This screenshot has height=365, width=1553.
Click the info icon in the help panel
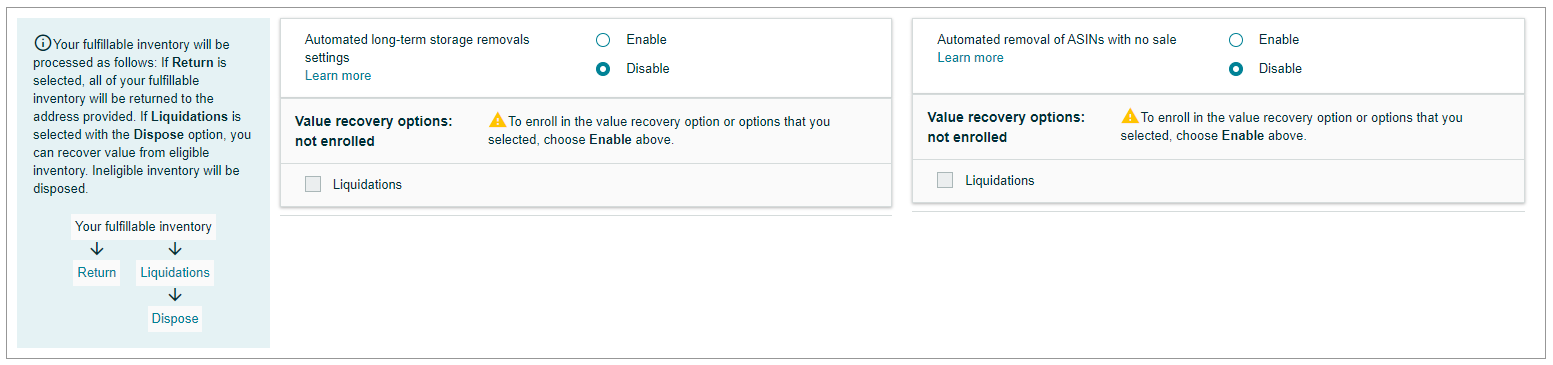[x=42, y=43]
